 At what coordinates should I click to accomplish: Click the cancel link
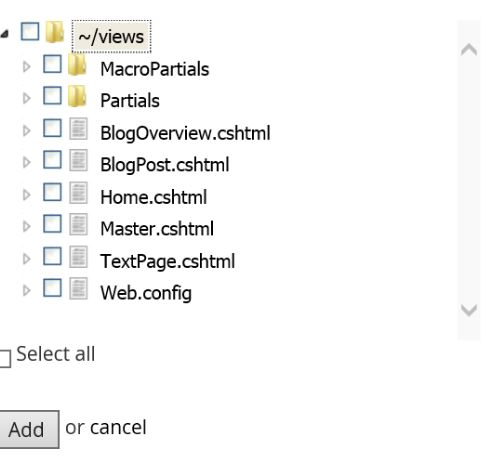click(x=118, y=427)
